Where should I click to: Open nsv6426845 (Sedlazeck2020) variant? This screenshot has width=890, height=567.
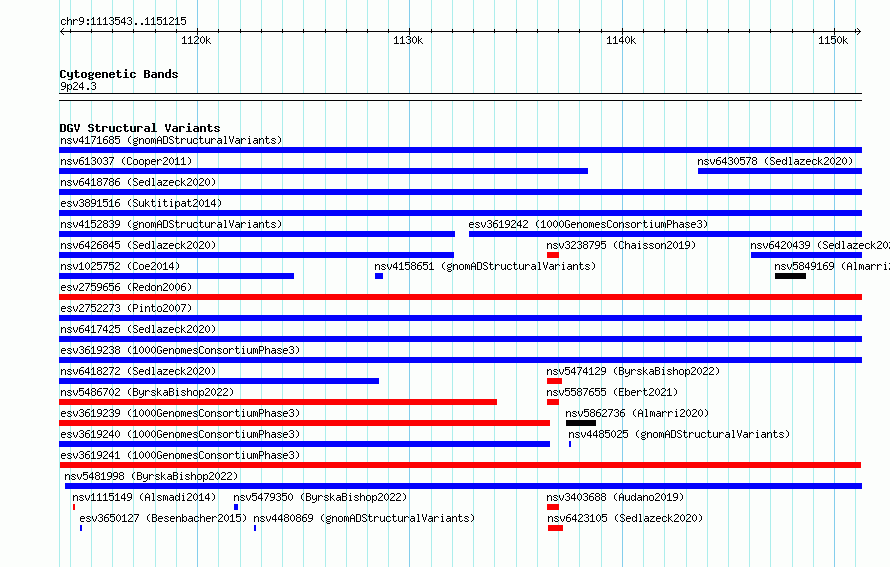(138, 245)
